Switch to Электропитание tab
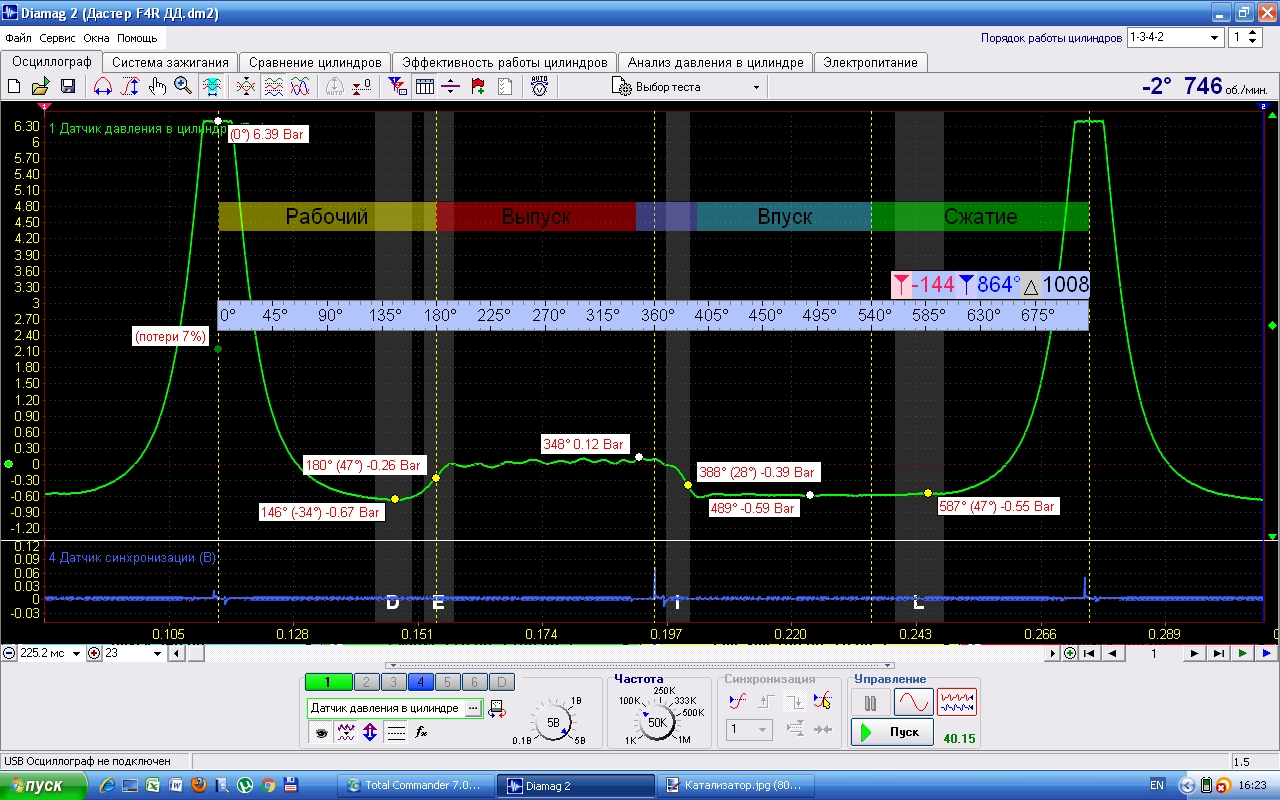1280x800 pixels. point(870,62)
